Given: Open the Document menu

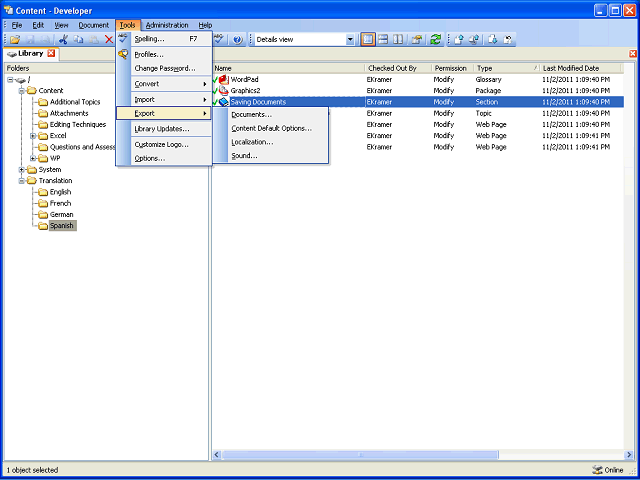Looking at the screenshot, I should click(93, 25).
